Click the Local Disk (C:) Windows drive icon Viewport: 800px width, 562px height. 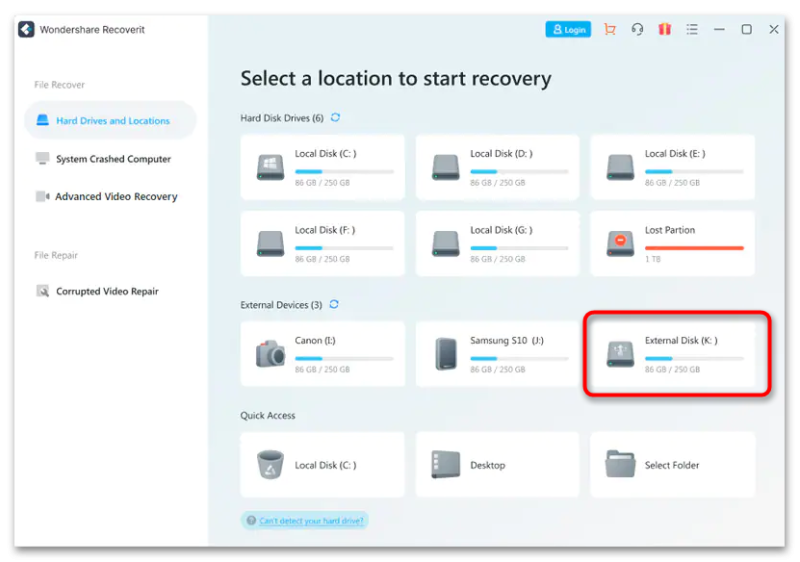(270, 167)
